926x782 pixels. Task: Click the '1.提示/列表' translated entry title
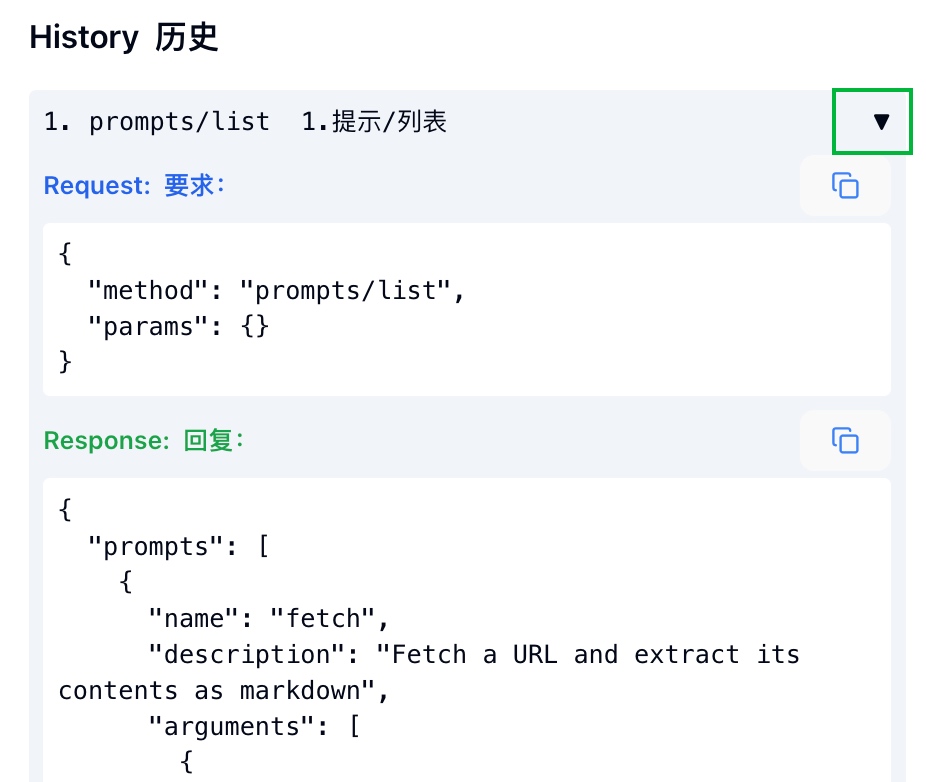pyautogui.click(x=374, y=122)
